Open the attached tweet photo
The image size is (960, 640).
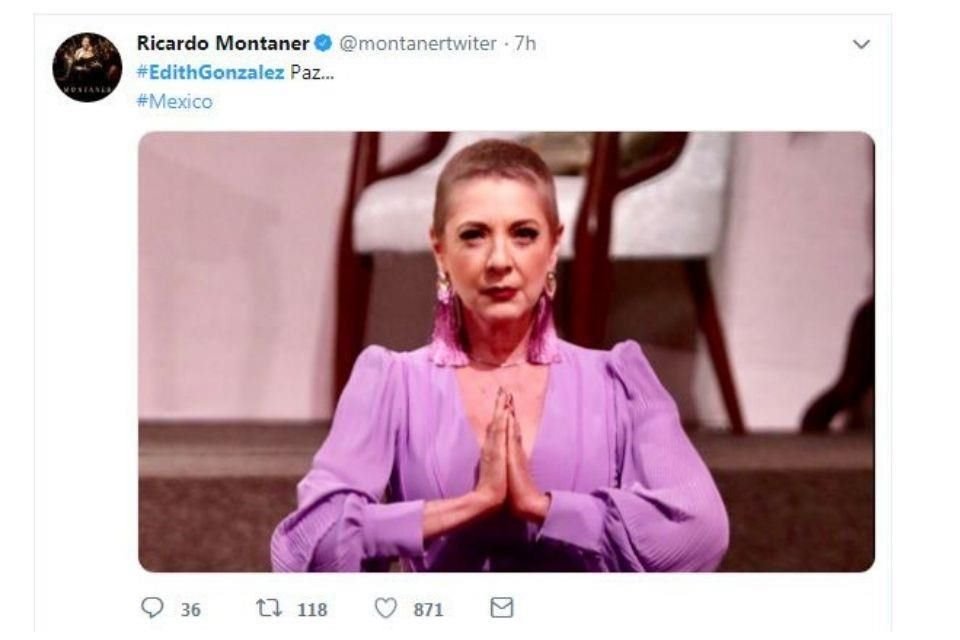tap(506, 351)
